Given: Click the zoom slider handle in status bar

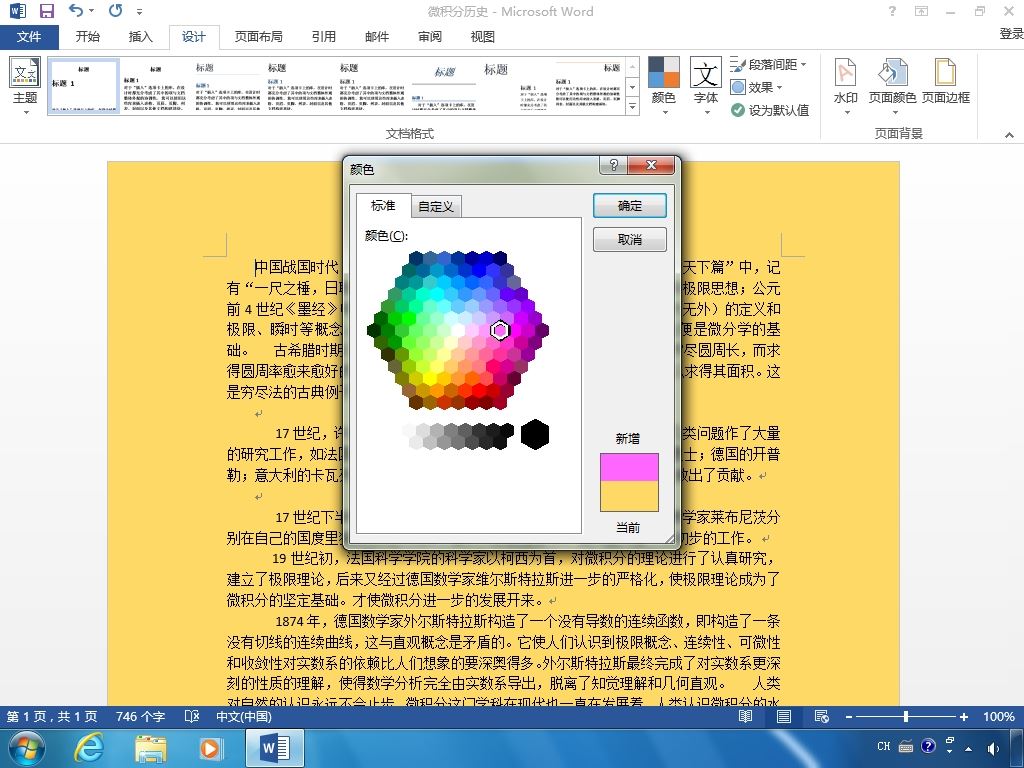Looking at the screenshot, I should click(906, 716).
